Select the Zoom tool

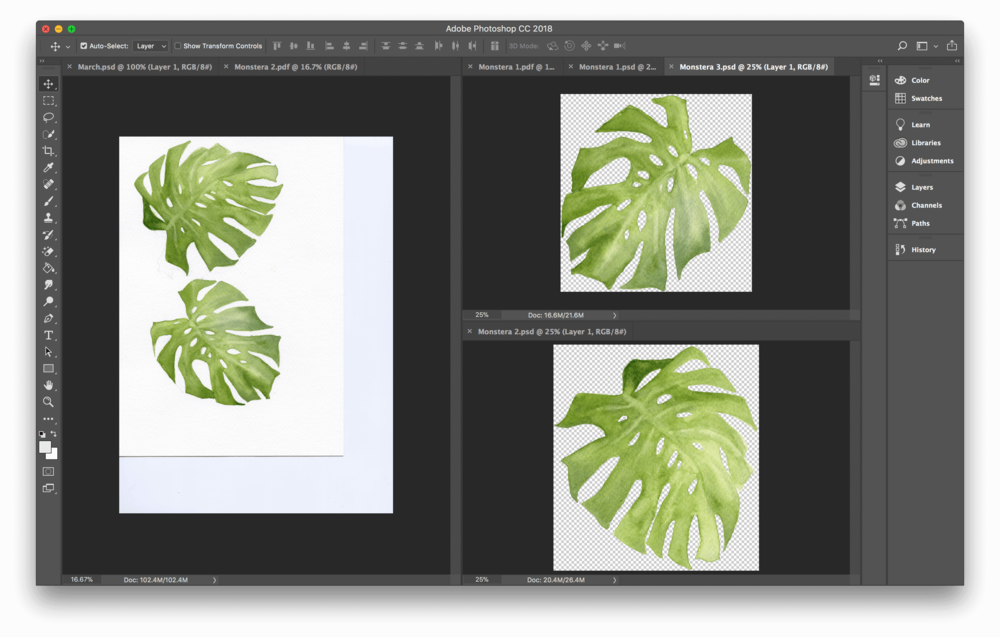(47, 401)
